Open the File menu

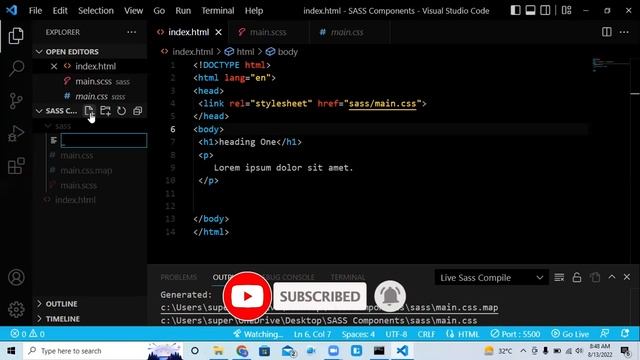click(x=35, y=11)
